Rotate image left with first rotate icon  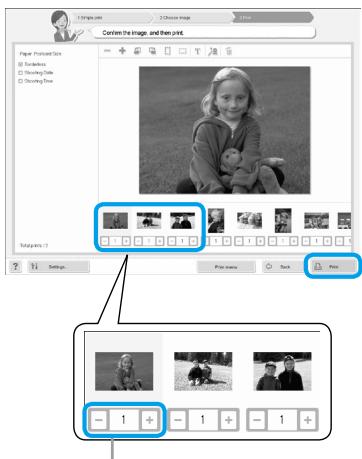tap(137, 51)
